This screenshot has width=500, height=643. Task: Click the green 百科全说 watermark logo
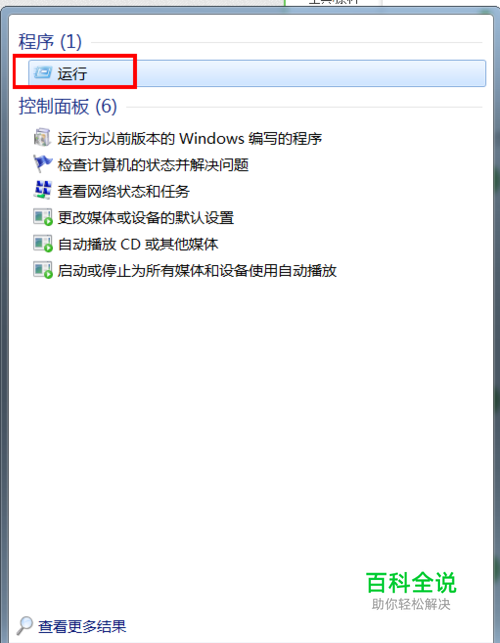click(x=411, y=583)
